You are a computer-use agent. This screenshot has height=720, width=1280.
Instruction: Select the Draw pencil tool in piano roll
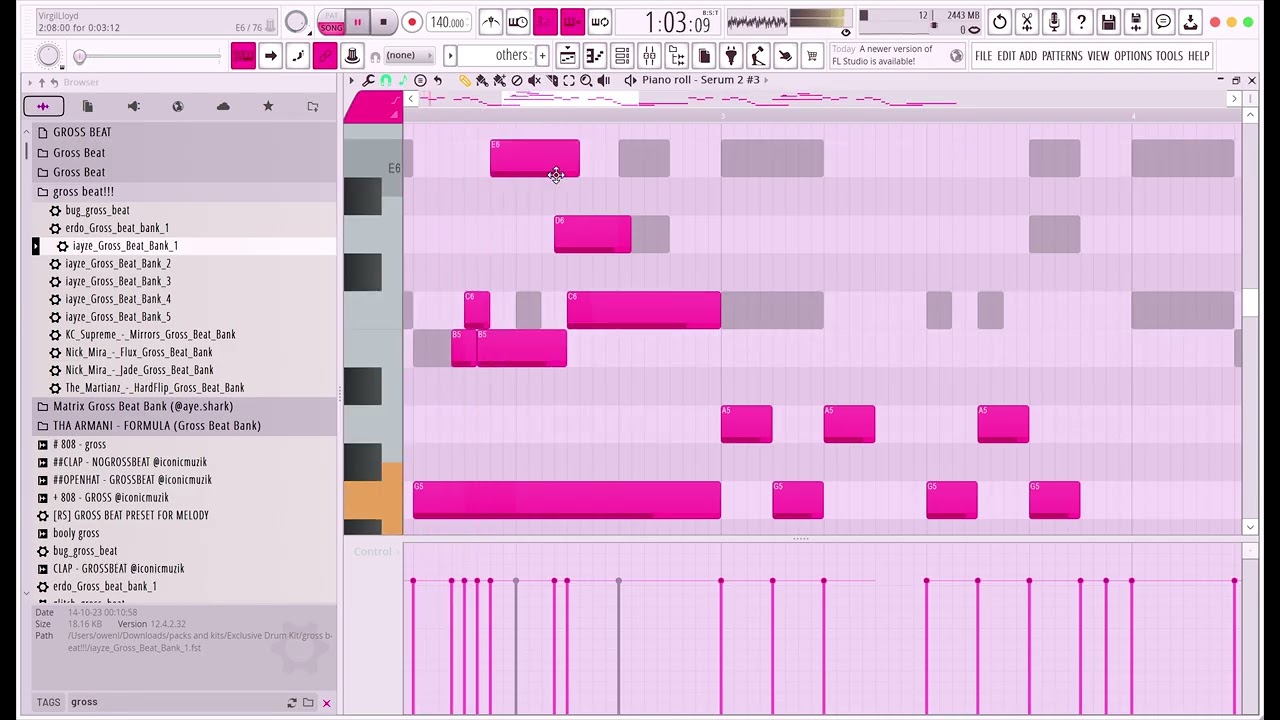click(465, 80)
